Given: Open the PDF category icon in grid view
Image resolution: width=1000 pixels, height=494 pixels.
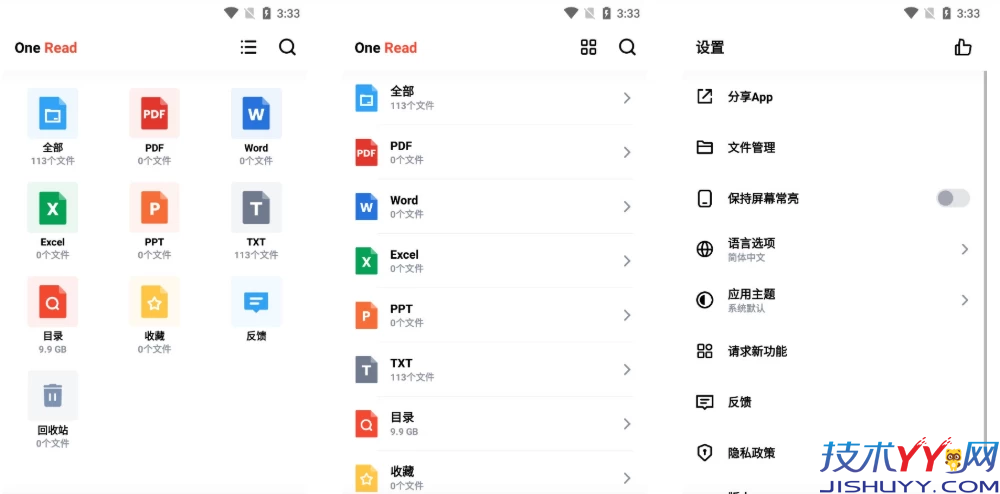Looking at the screenshot, I should tap(154, 113).
